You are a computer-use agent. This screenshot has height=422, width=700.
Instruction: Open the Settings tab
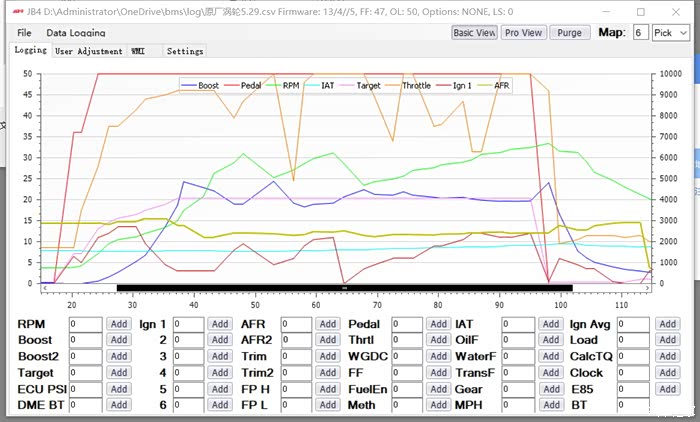pyautogui.click(x=185, y=51)
